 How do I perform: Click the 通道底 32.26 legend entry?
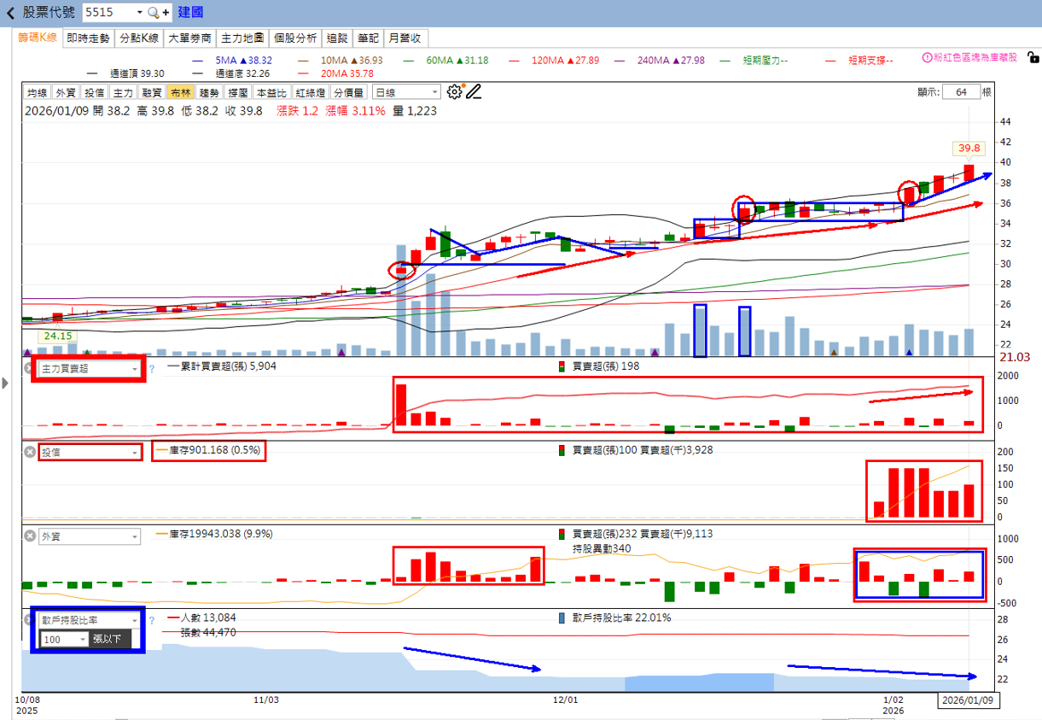[x=231, y=74]
